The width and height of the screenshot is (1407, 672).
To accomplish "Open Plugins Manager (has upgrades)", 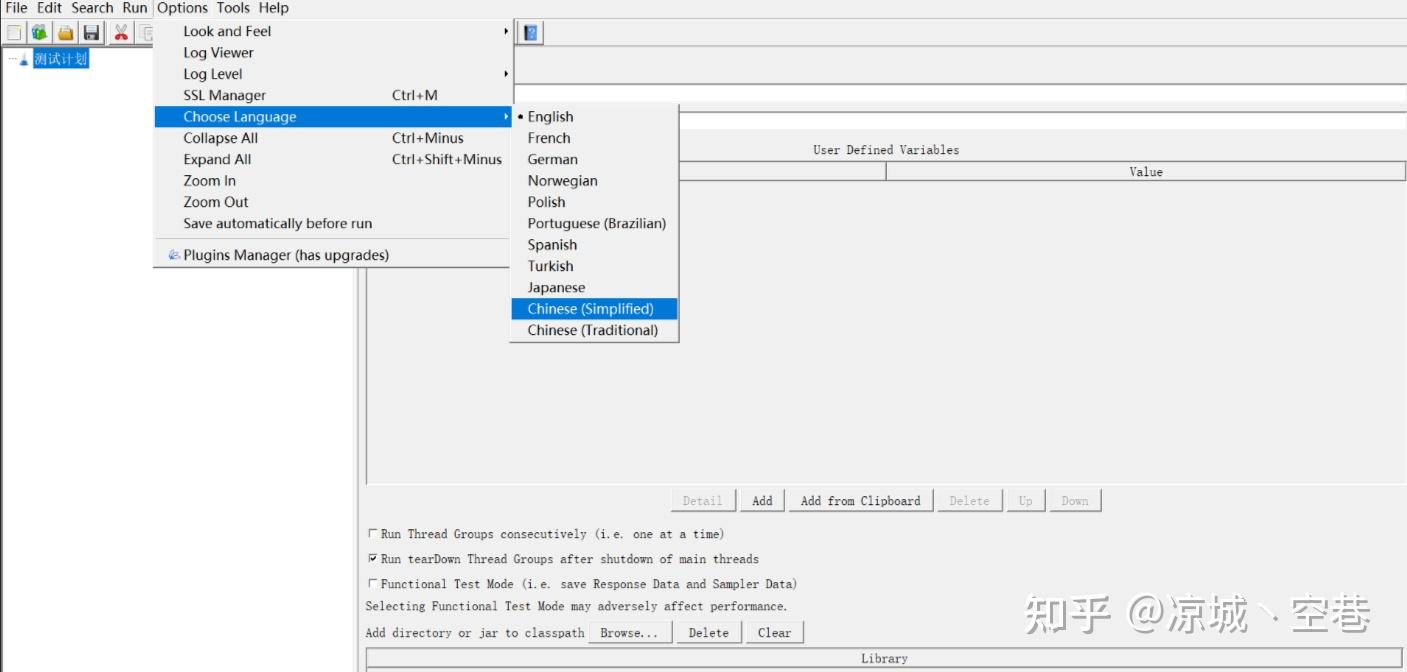I will click(x=332, y=255).
